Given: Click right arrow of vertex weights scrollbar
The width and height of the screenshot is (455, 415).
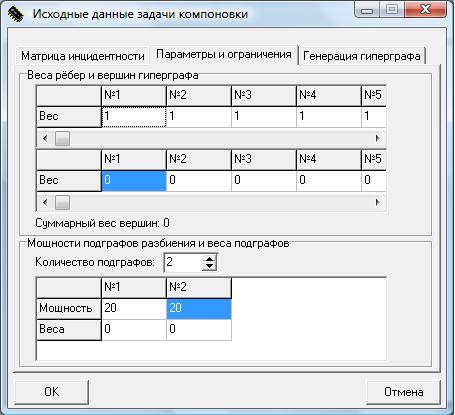Looking at the screenshot, I should coord(378,202).
